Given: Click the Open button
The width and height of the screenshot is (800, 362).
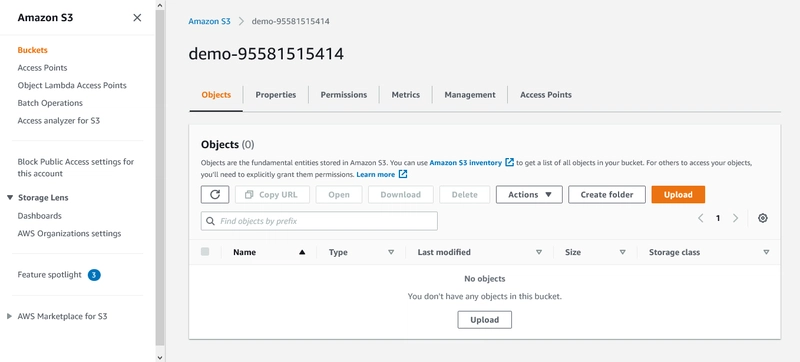Looking at the screenshot, I should [x=339, y=195].
